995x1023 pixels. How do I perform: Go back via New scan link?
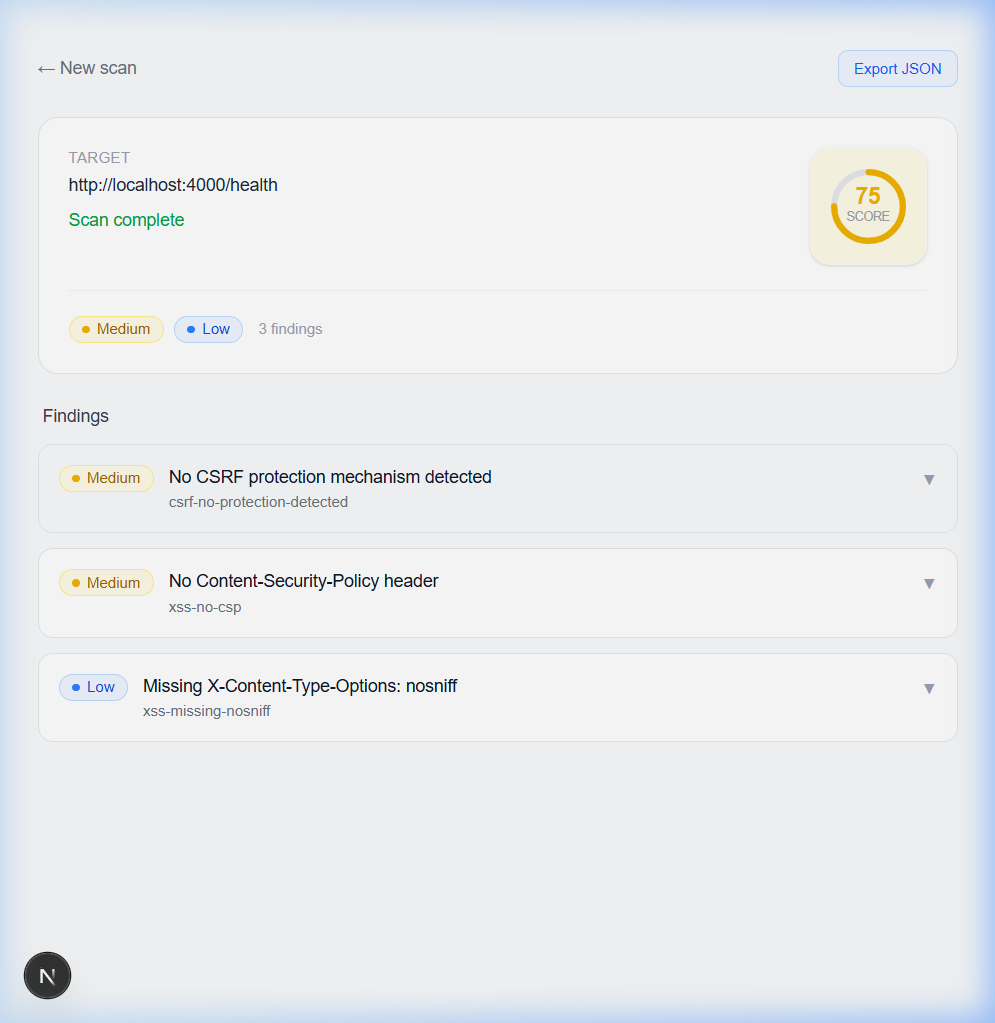coord(87,69)
